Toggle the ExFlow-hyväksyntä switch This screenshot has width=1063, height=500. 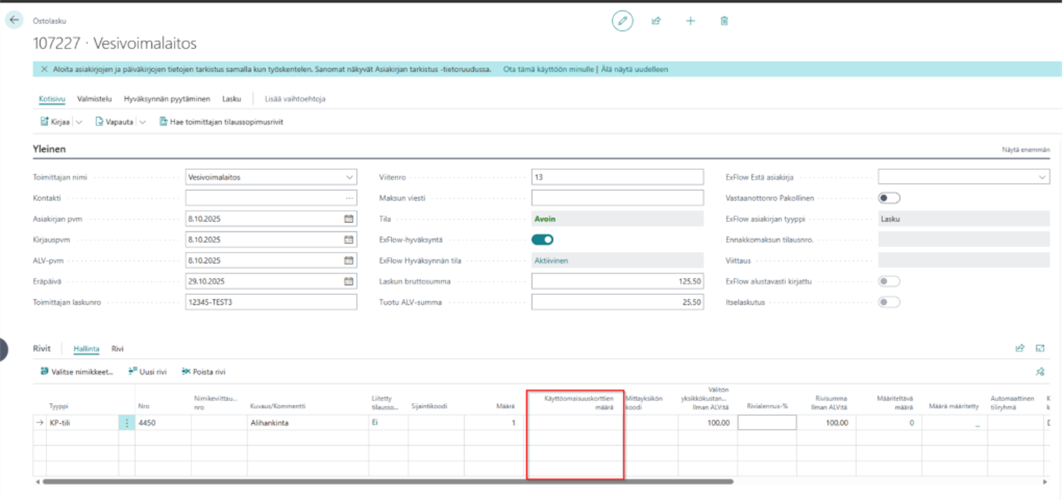pyautogui.click(x=542, y=240)
